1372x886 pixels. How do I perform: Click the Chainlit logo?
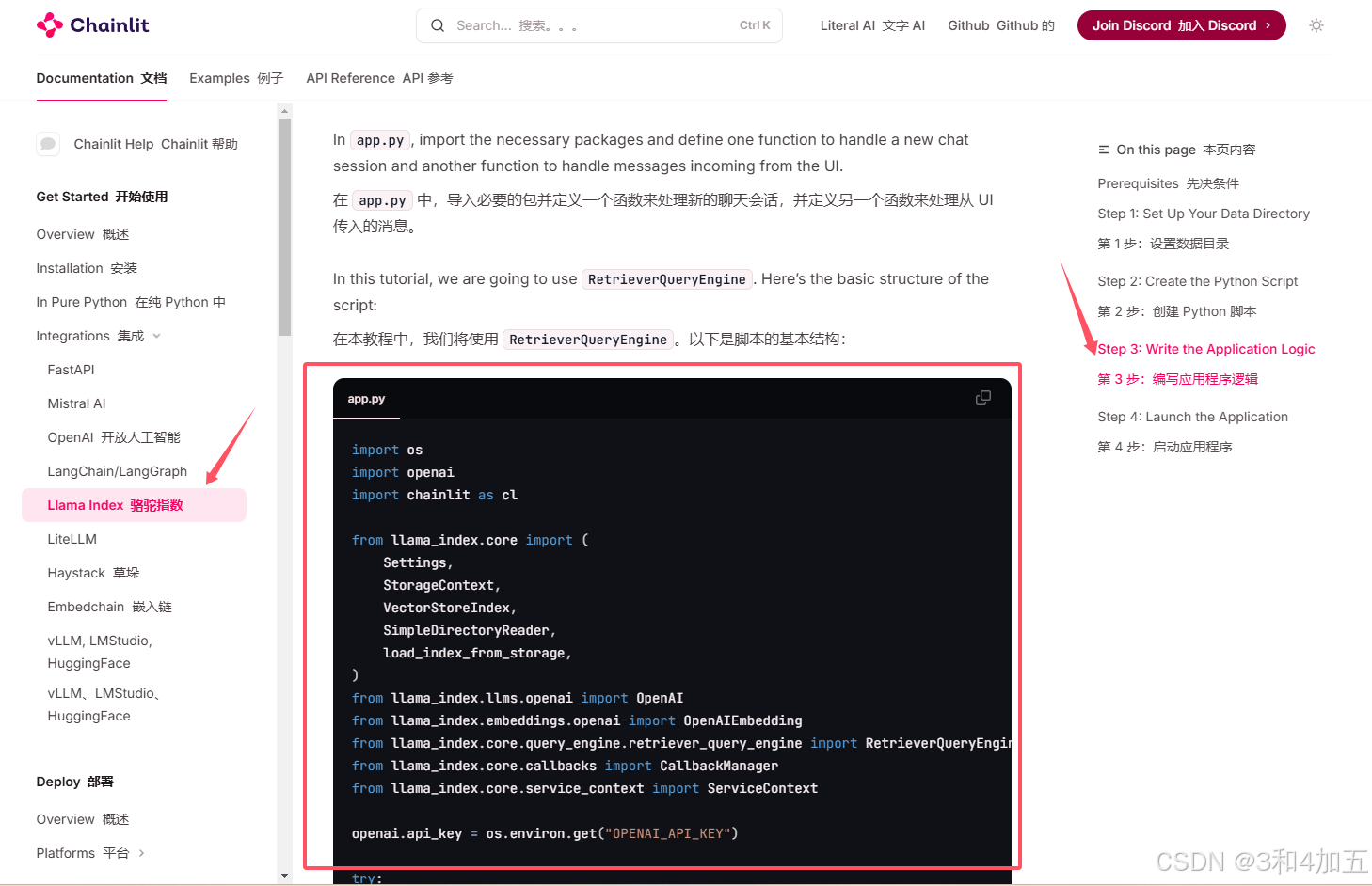click(92, 25)
